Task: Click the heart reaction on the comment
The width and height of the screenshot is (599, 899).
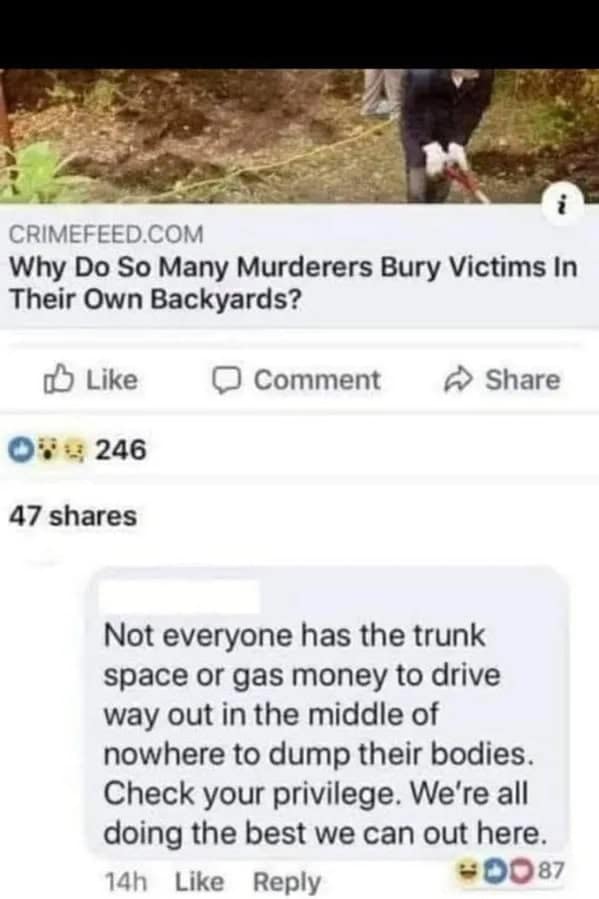Action: 522,871
